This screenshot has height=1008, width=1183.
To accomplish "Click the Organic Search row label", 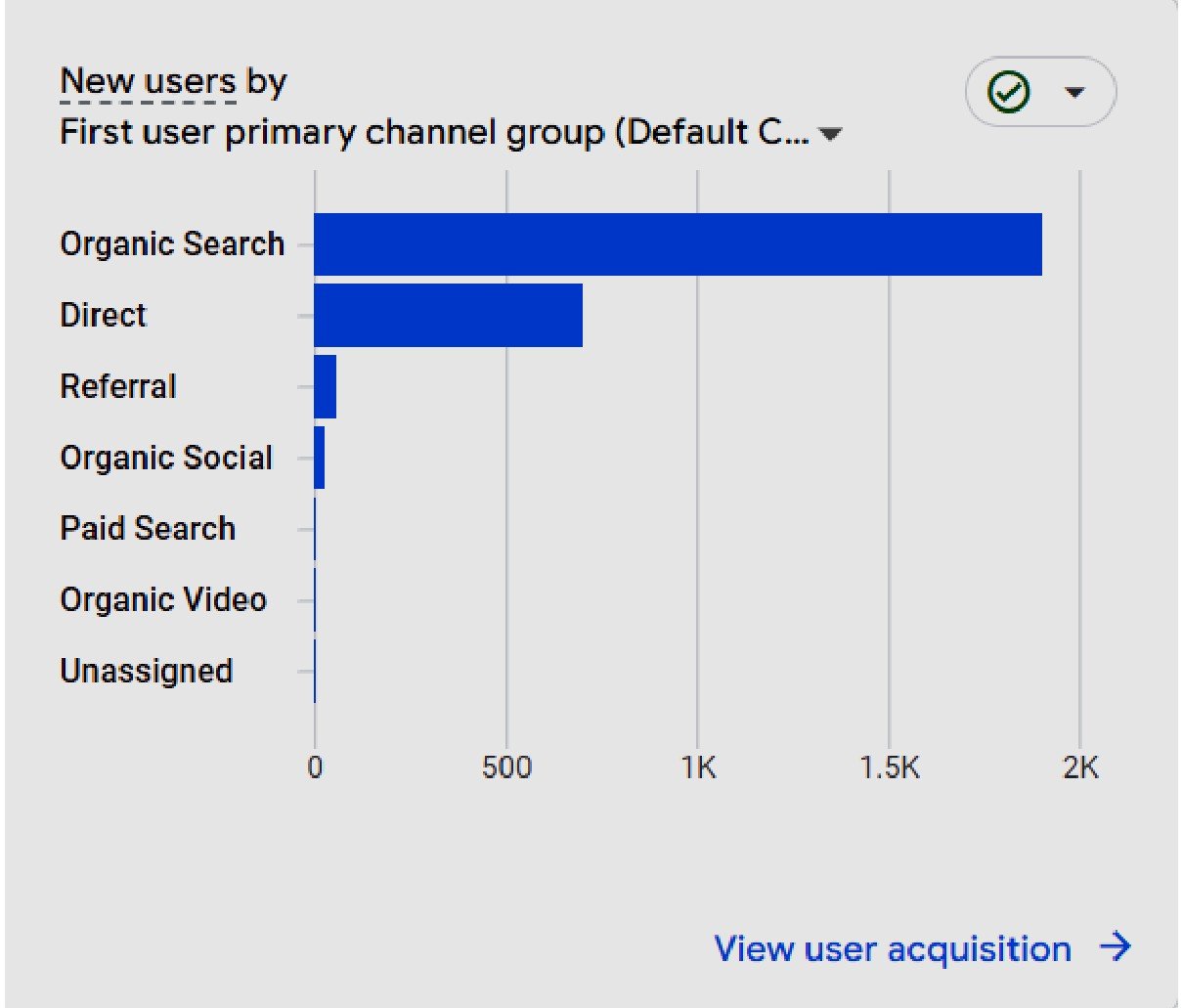I will coord(172,244).
